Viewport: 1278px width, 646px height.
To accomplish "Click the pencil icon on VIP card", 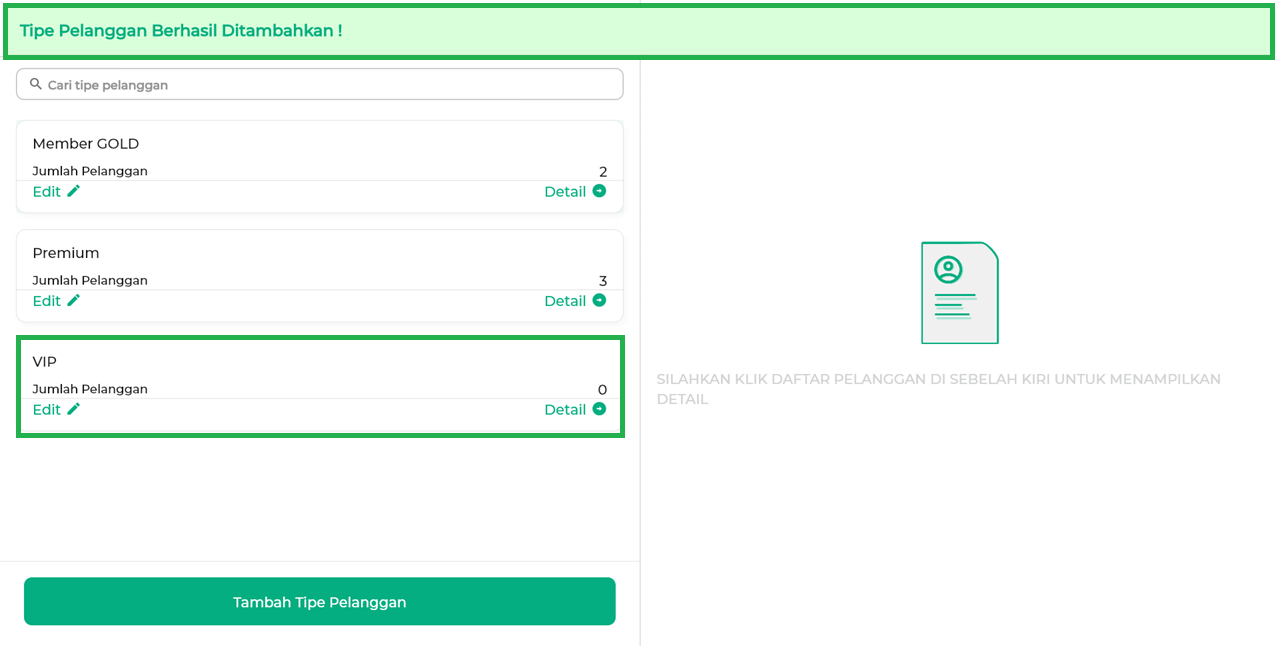I will point(74,409).
